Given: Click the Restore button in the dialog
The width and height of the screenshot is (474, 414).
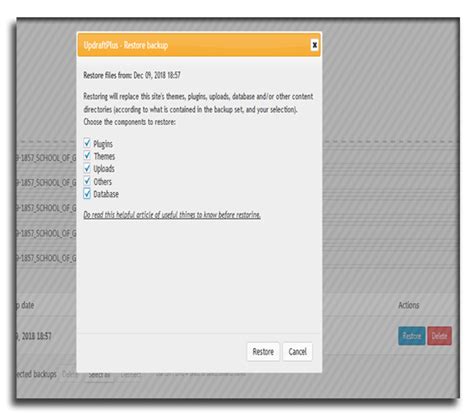Looking at the screenshot, I should (x=263, y=352).
